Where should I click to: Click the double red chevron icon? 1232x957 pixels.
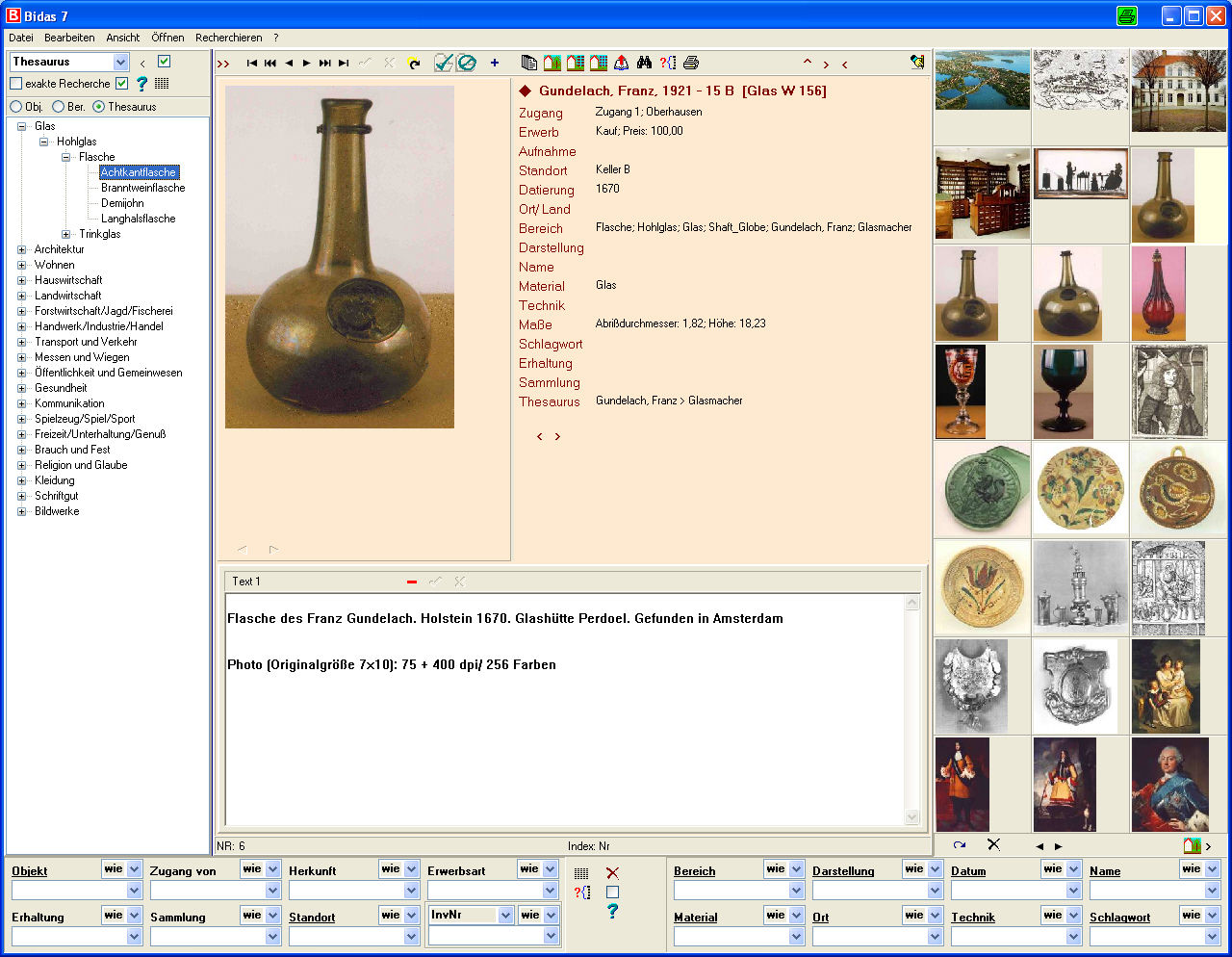tap(223, 65)
